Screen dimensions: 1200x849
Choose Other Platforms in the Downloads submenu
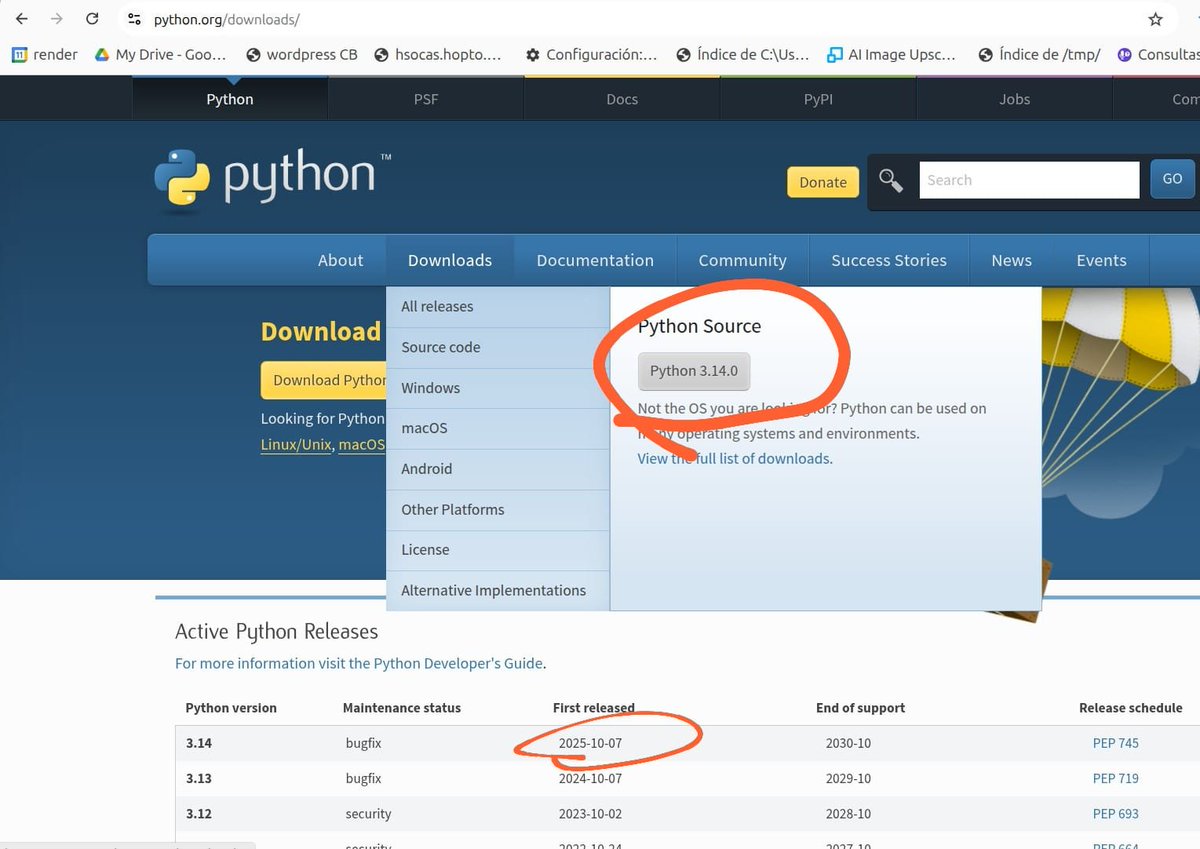coord(498,509)
